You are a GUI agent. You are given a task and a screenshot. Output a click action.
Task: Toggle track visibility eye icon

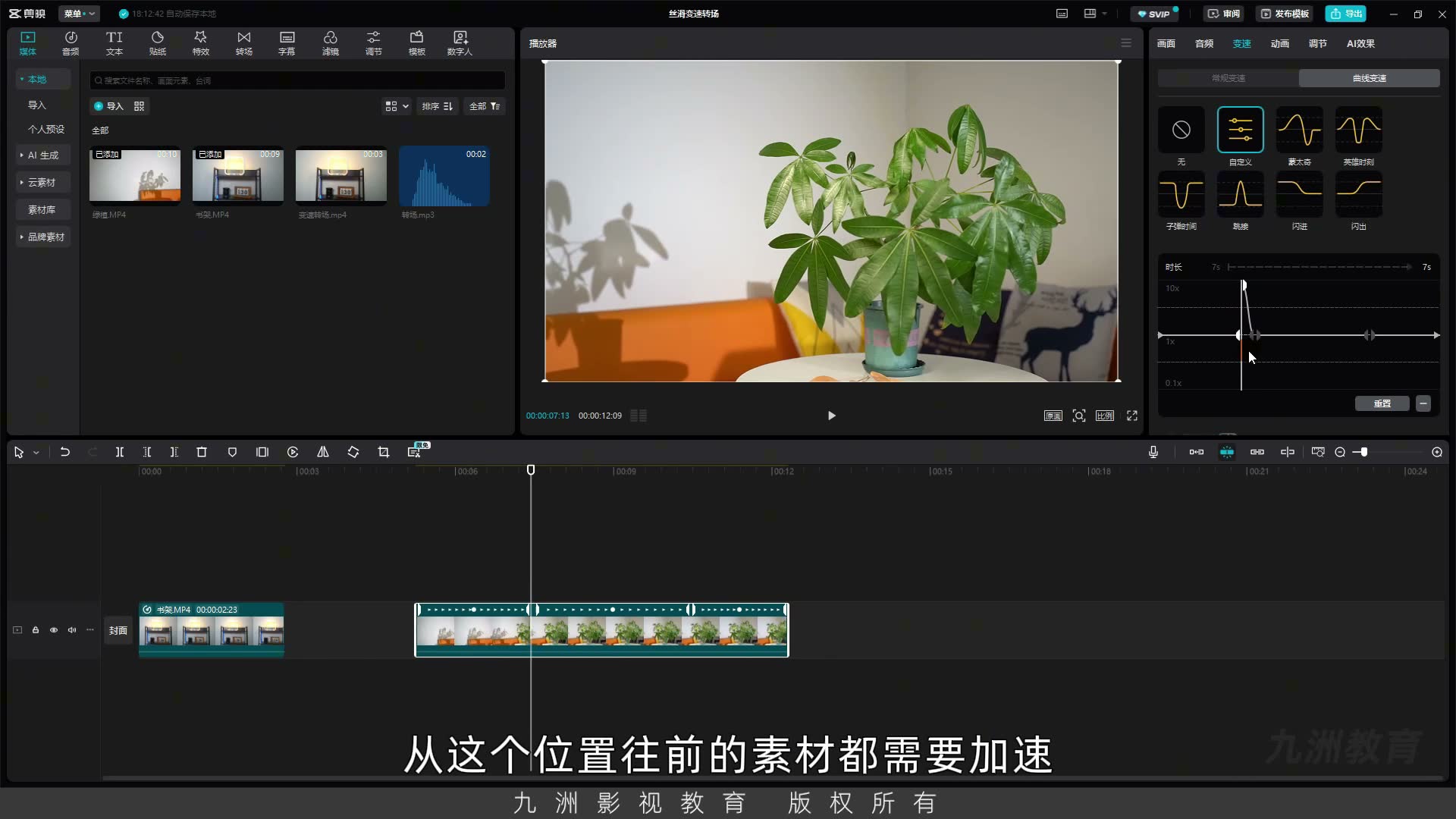pos(54,630)
